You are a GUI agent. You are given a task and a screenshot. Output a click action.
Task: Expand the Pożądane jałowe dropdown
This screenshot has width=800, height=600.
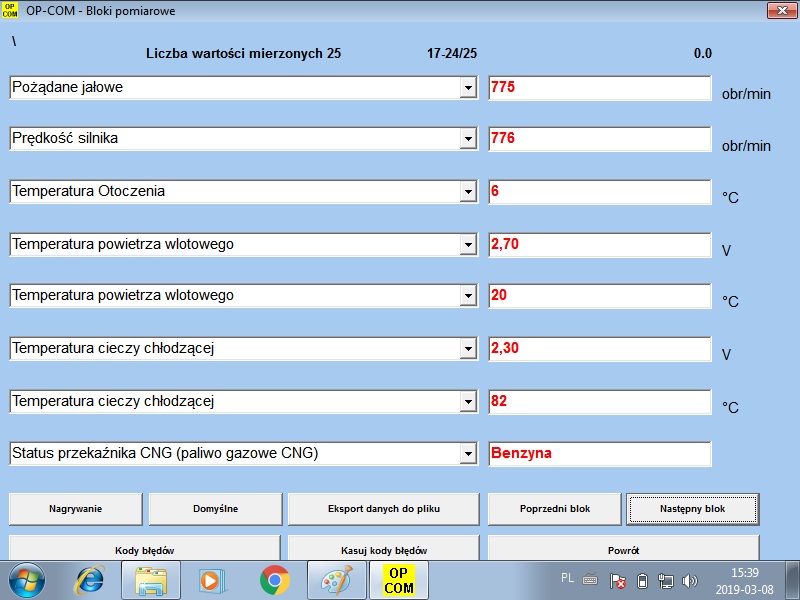[467, 88]
